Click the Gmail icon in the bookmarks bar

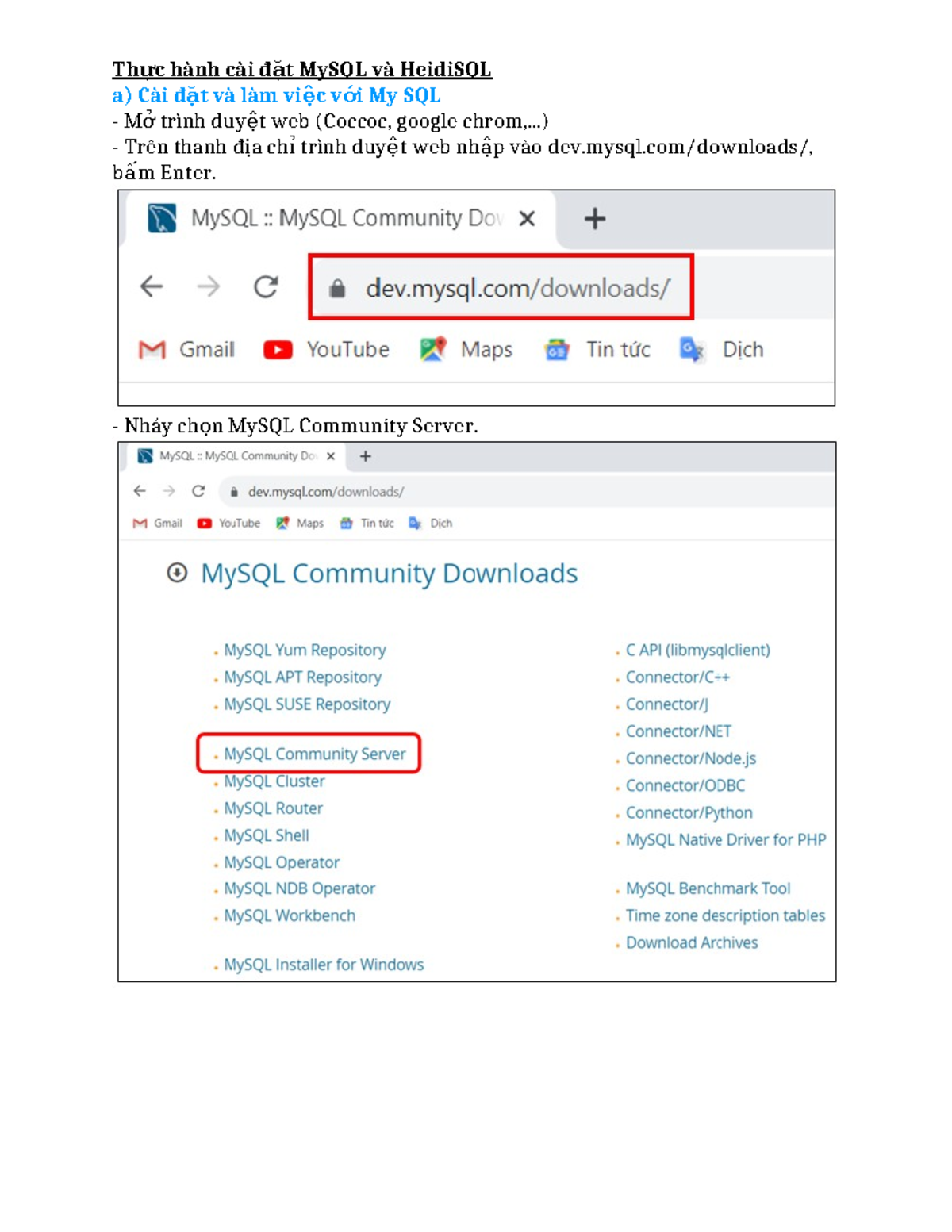click(x=152, y=349)
